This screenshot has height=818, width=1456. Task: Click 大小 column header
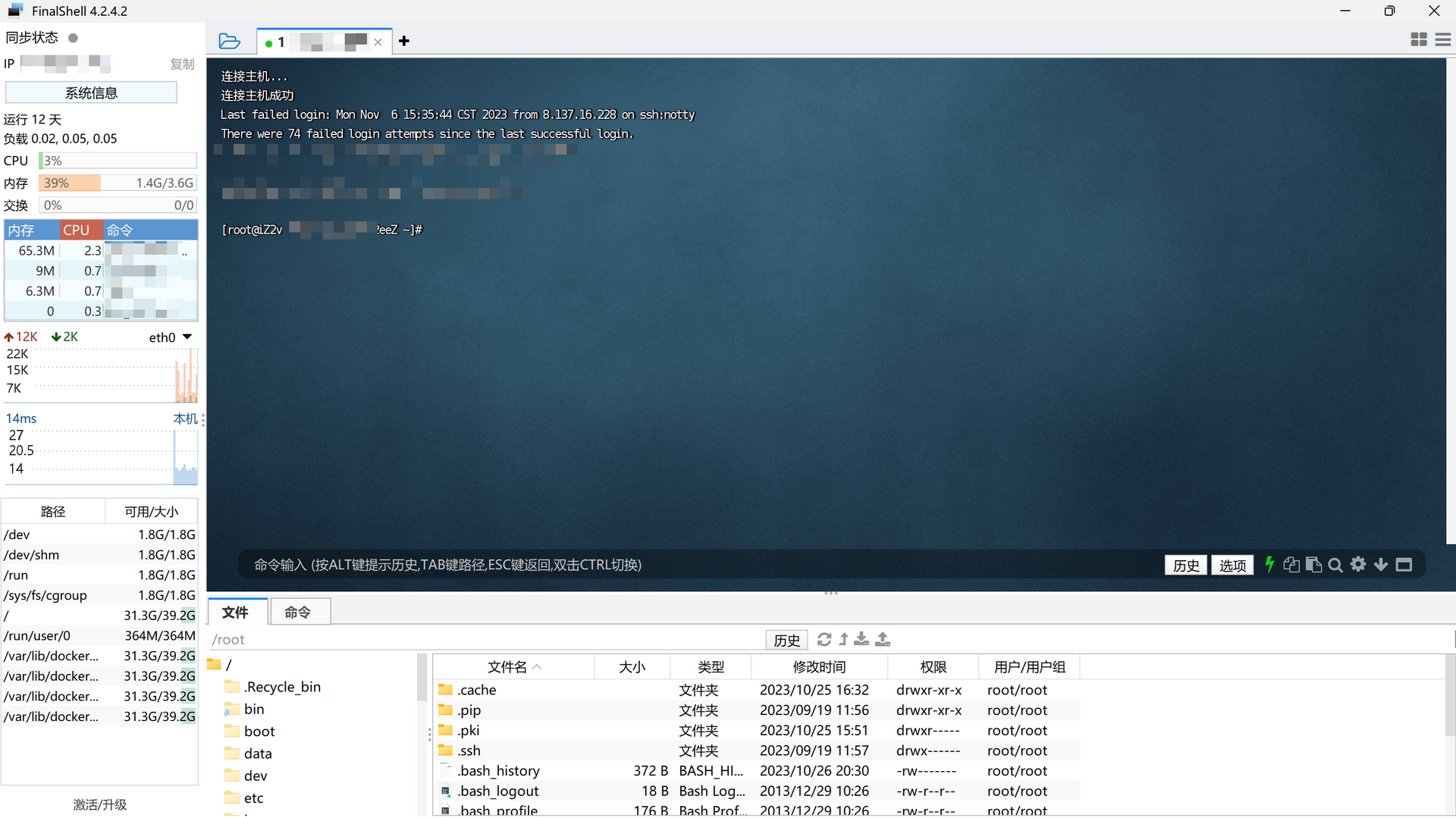[x=632, y=666]
